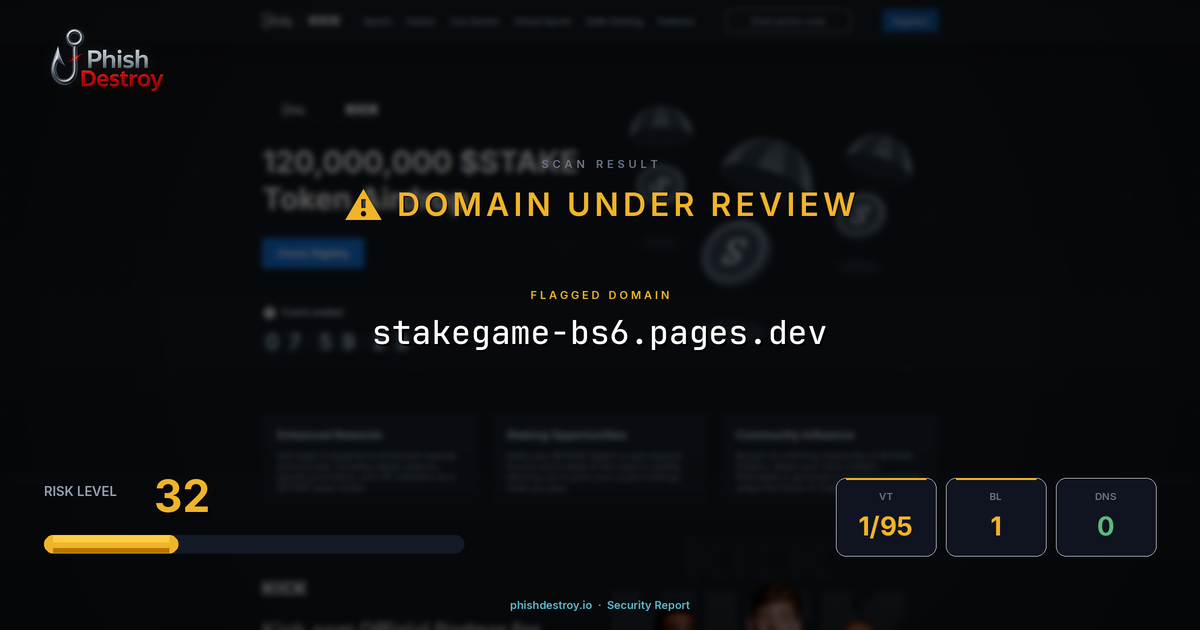Open the Sports item in the top navigation
This screenshot has width=1200, height=630.
pos(377,20)
